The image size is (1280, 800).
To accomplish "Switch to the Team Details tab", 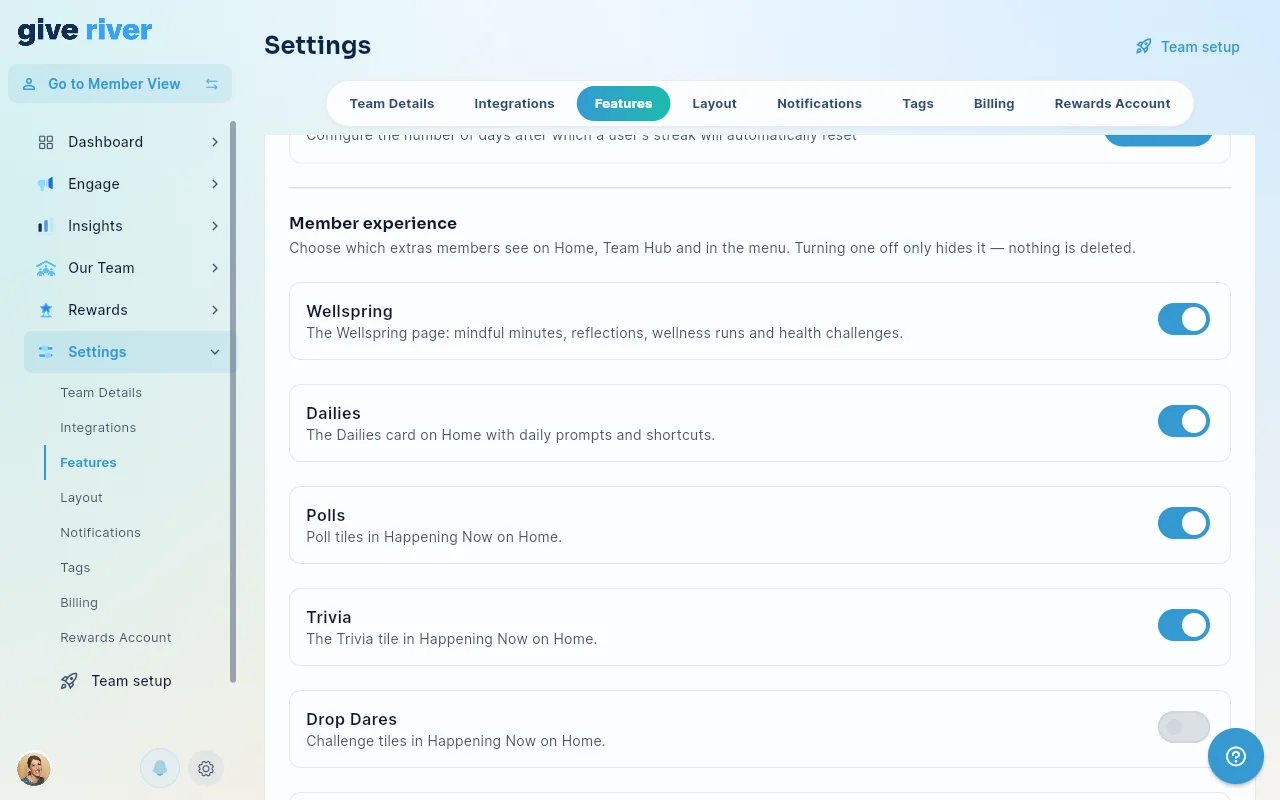I will [x=392, y=103].
